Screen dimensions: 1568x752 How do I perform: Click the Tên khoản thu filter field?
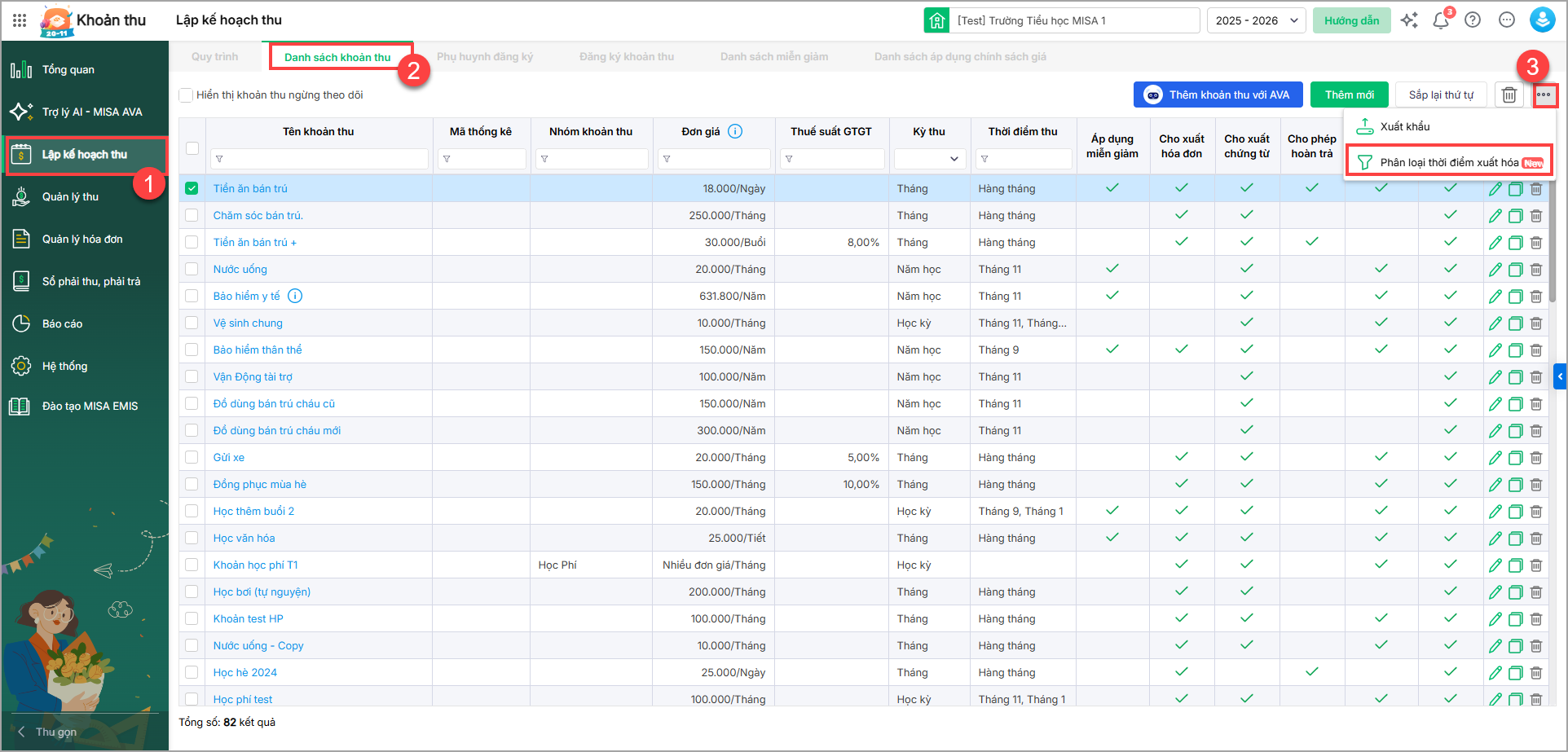click(319, 159)
